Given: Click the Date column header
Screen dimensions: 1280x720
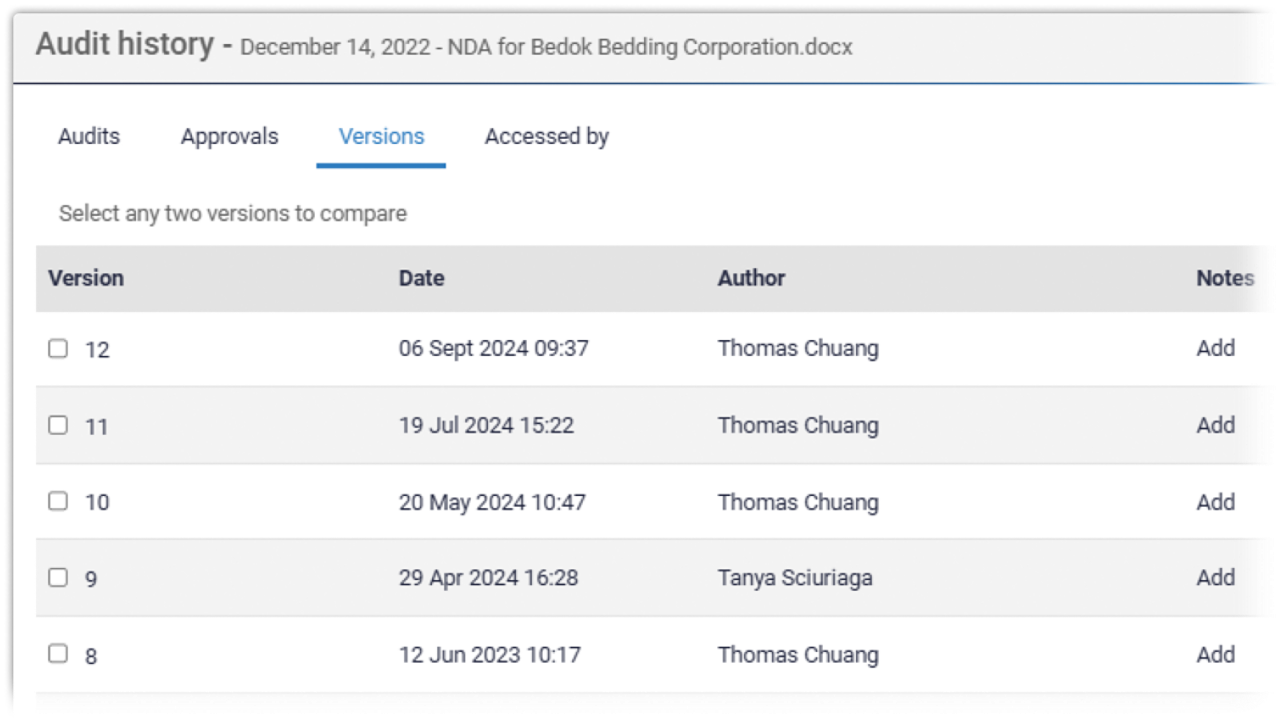Looking at the screenshot, I should pyautogui.click(x=421, y=278).
